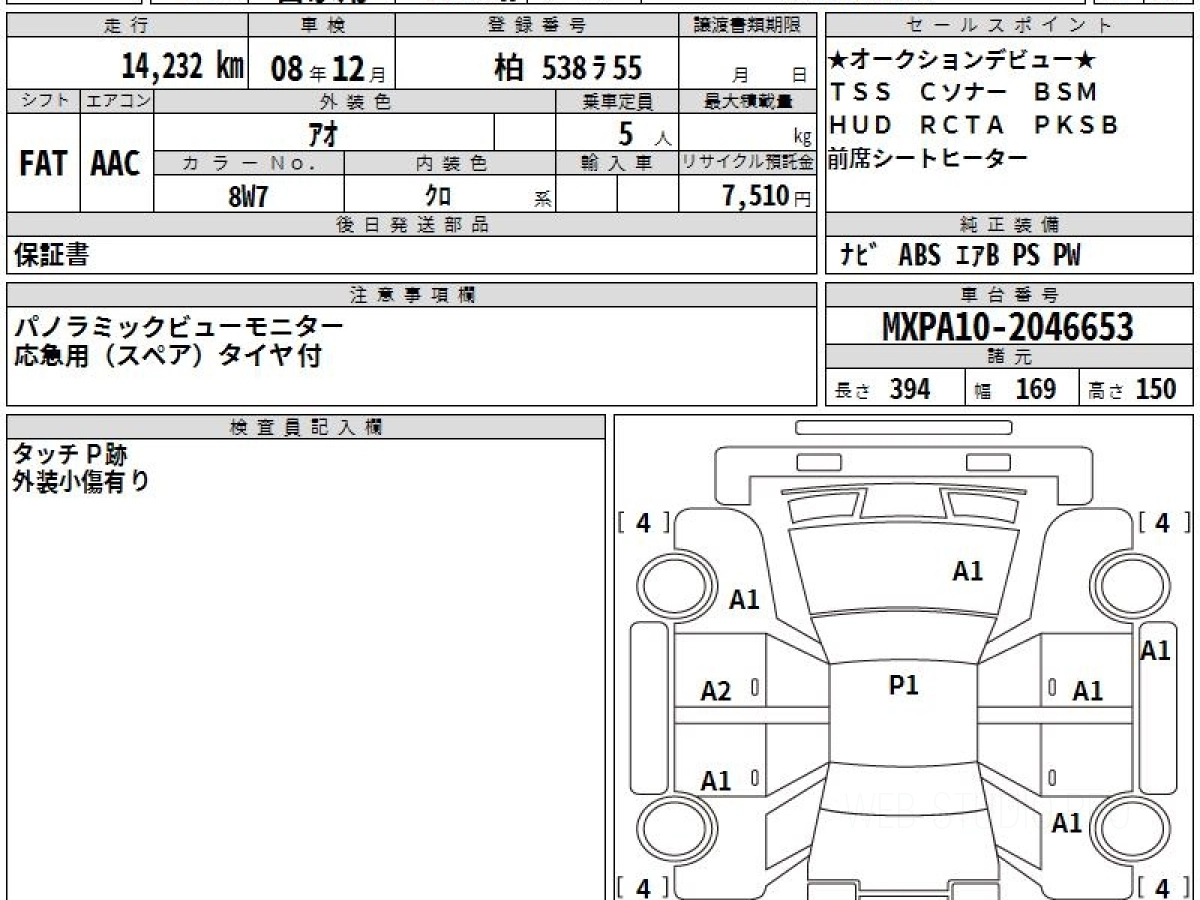
Task: Click the エアコン header cell
Action: pyautogui.click(x=116, y=101)
